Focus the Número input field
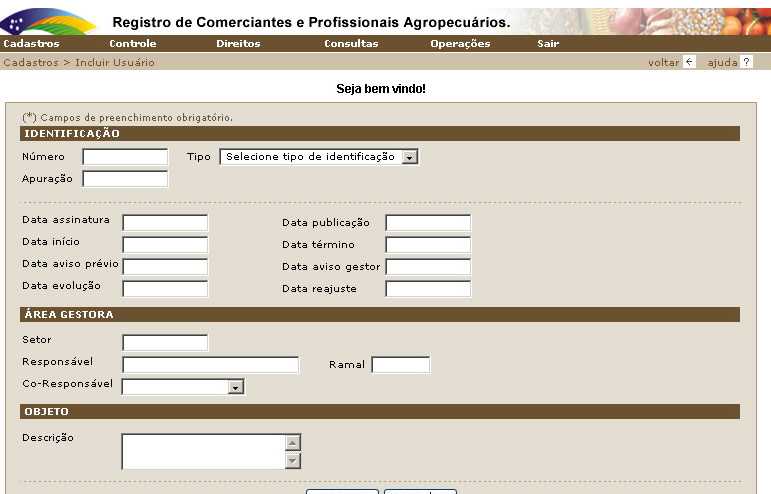 click(x=125, y=157)
